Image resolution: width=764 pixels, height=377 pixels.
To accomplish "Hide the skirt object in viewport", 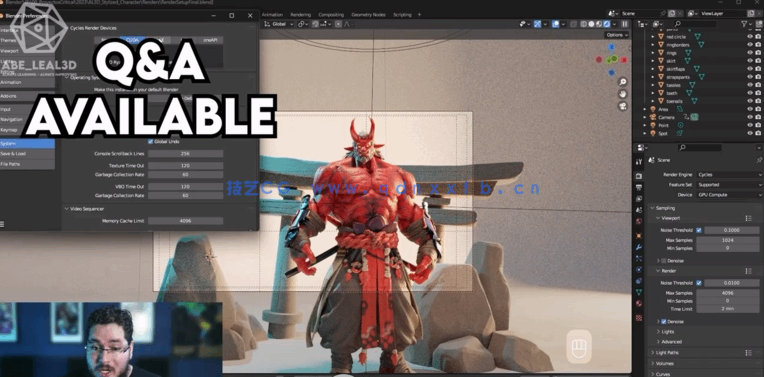I will tap(750, 60).
